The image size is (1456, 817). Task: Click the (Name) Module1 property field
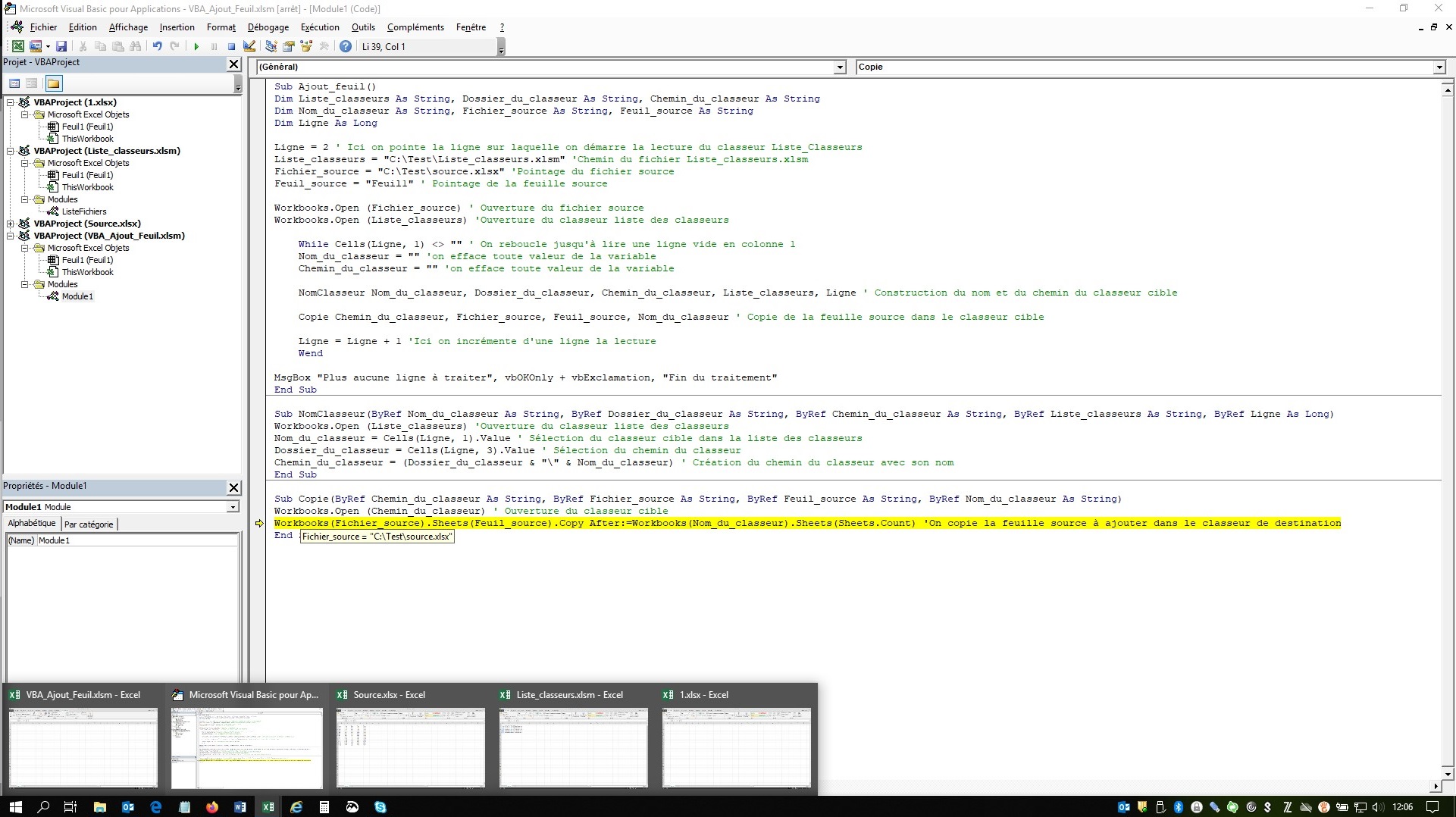click(122, 540)
